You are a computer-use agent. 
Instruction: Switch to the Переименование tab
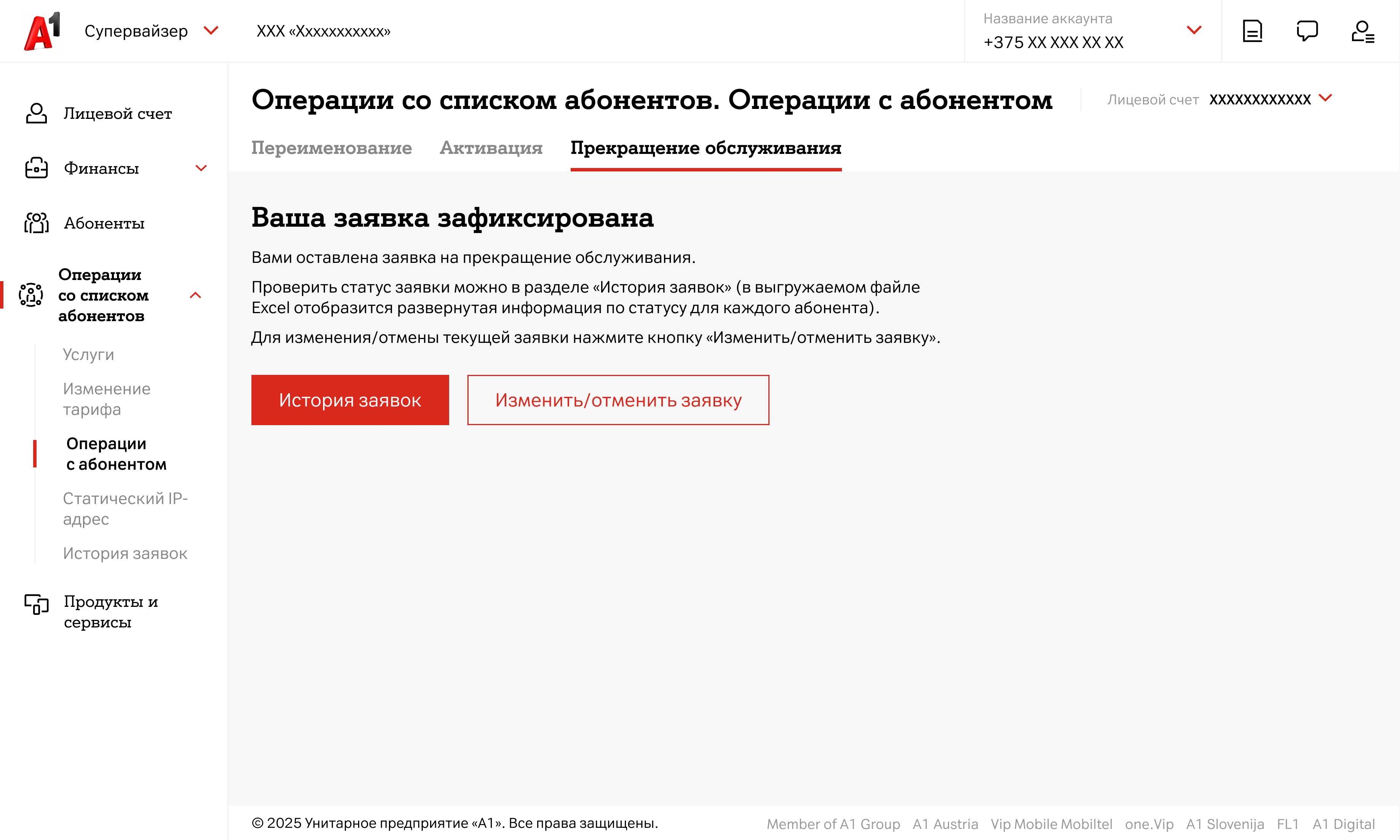click(x=331, y=148)
